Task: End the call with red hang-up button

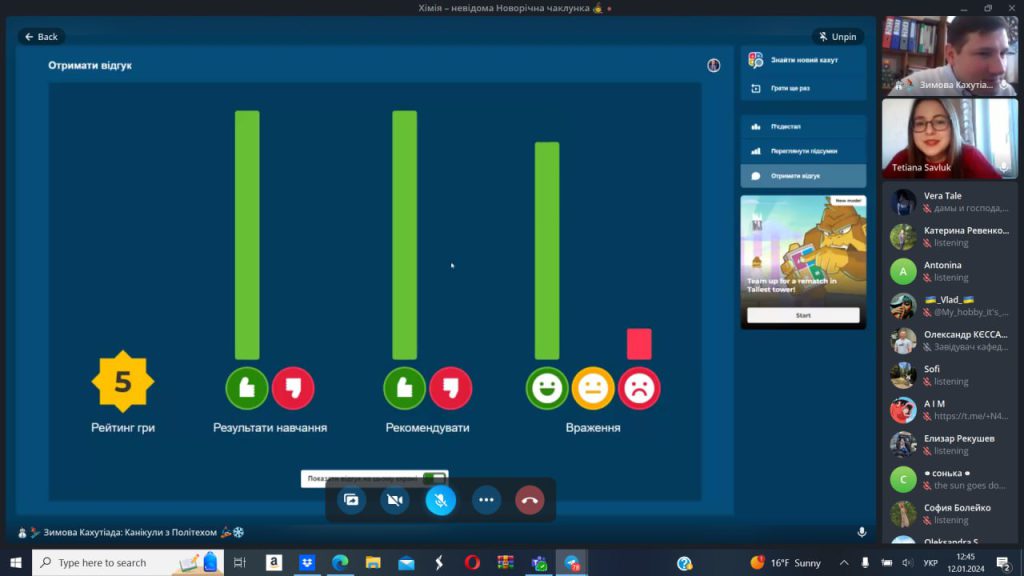Action: click(530, 499)
